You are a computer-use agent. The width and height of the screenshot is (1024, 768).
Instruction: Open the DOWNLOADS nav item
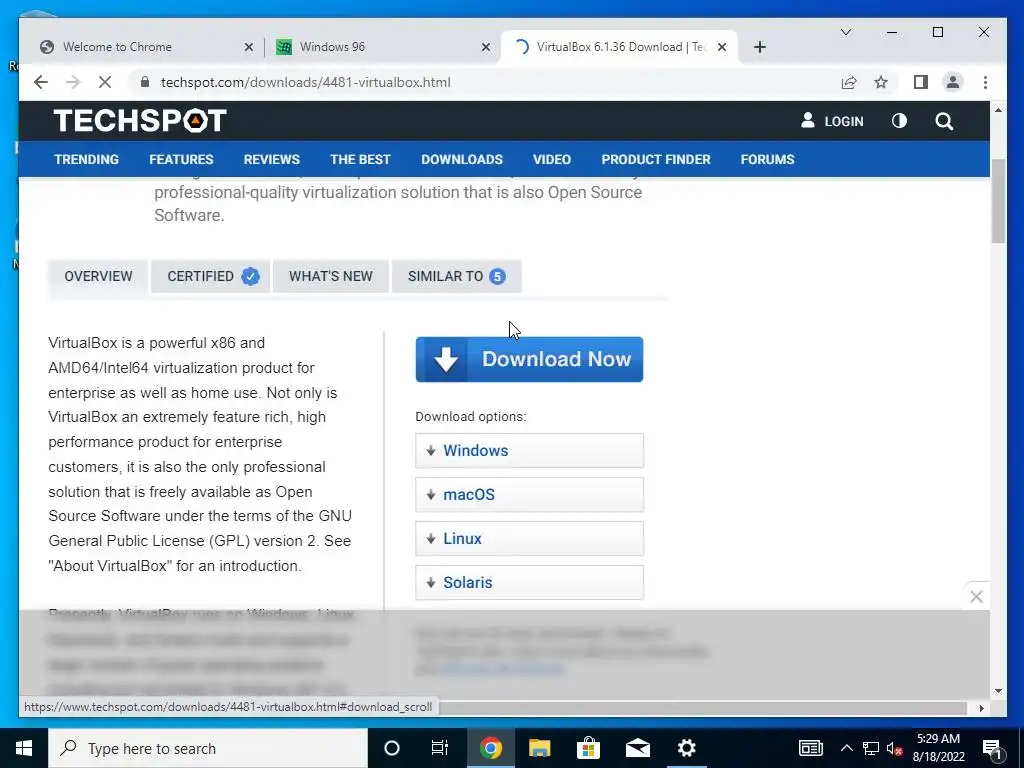point(462,159)
